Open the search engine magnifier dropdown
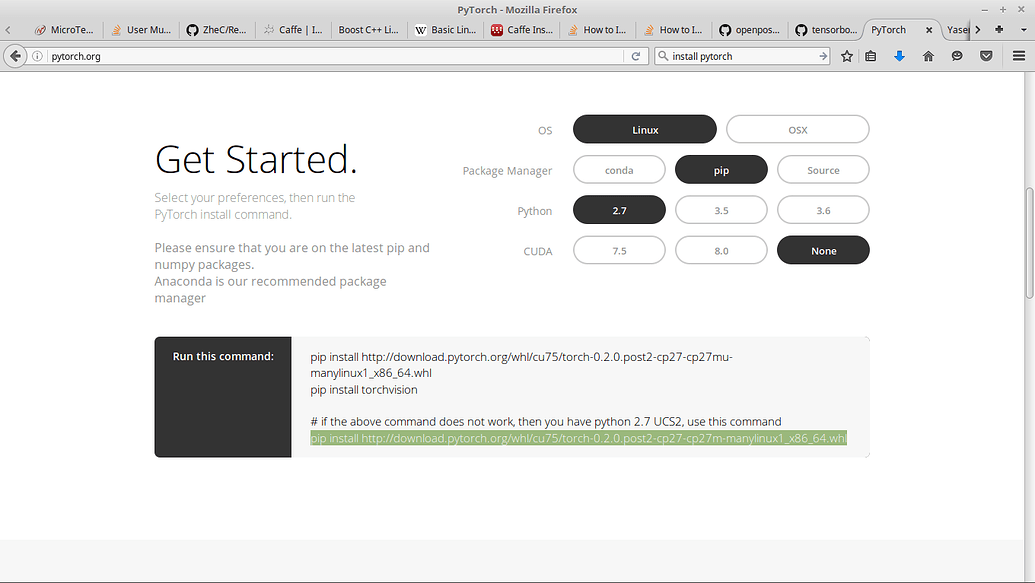 [x=663, y=57]
